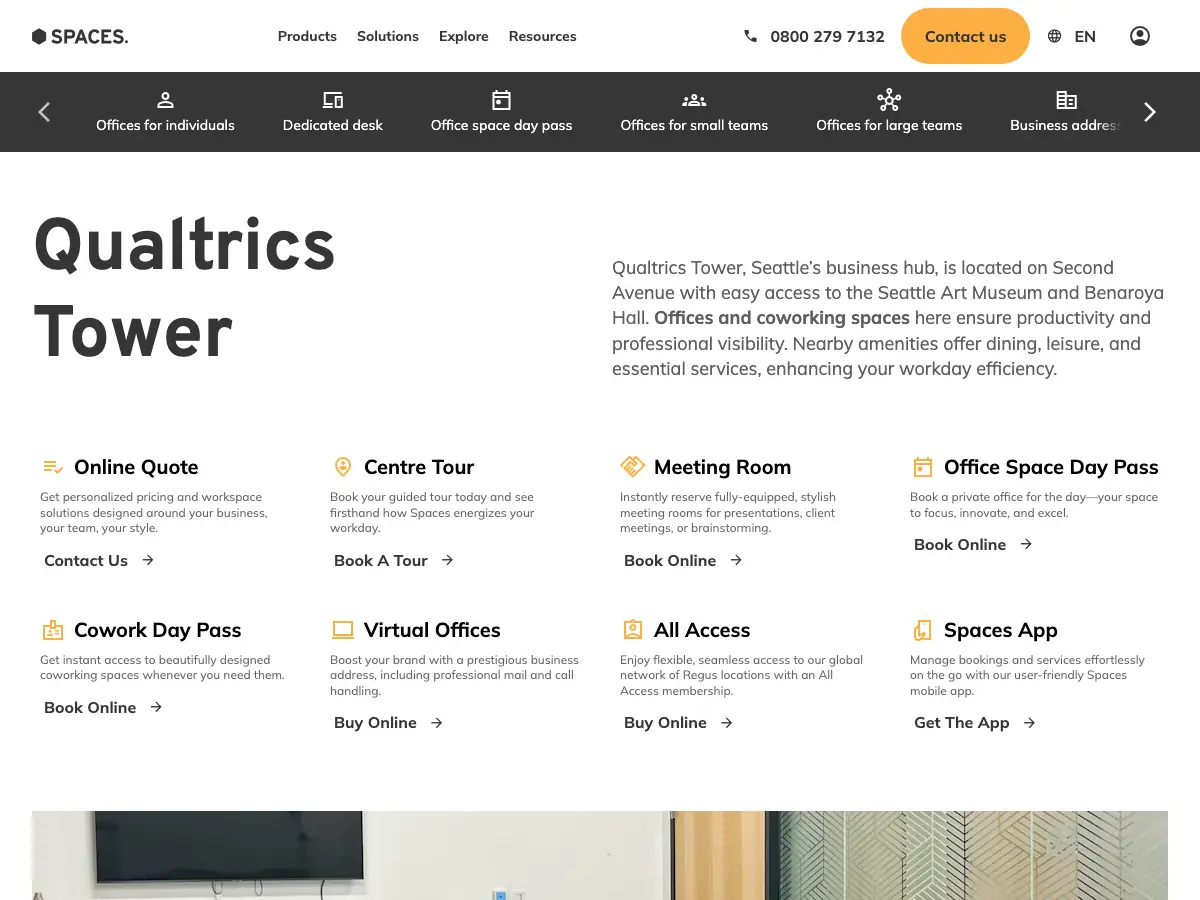Click the Spaces App heading
1200x900 pixels.
click(x=1001, y=630)
